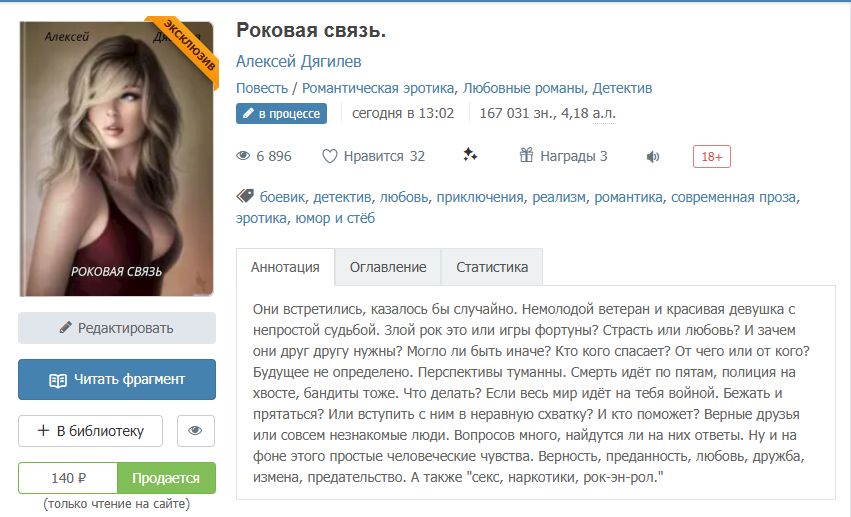Screen dimensions: 851x517
Task: Toggle the eye watch button beside library
Action: click(x=195, y=431)
